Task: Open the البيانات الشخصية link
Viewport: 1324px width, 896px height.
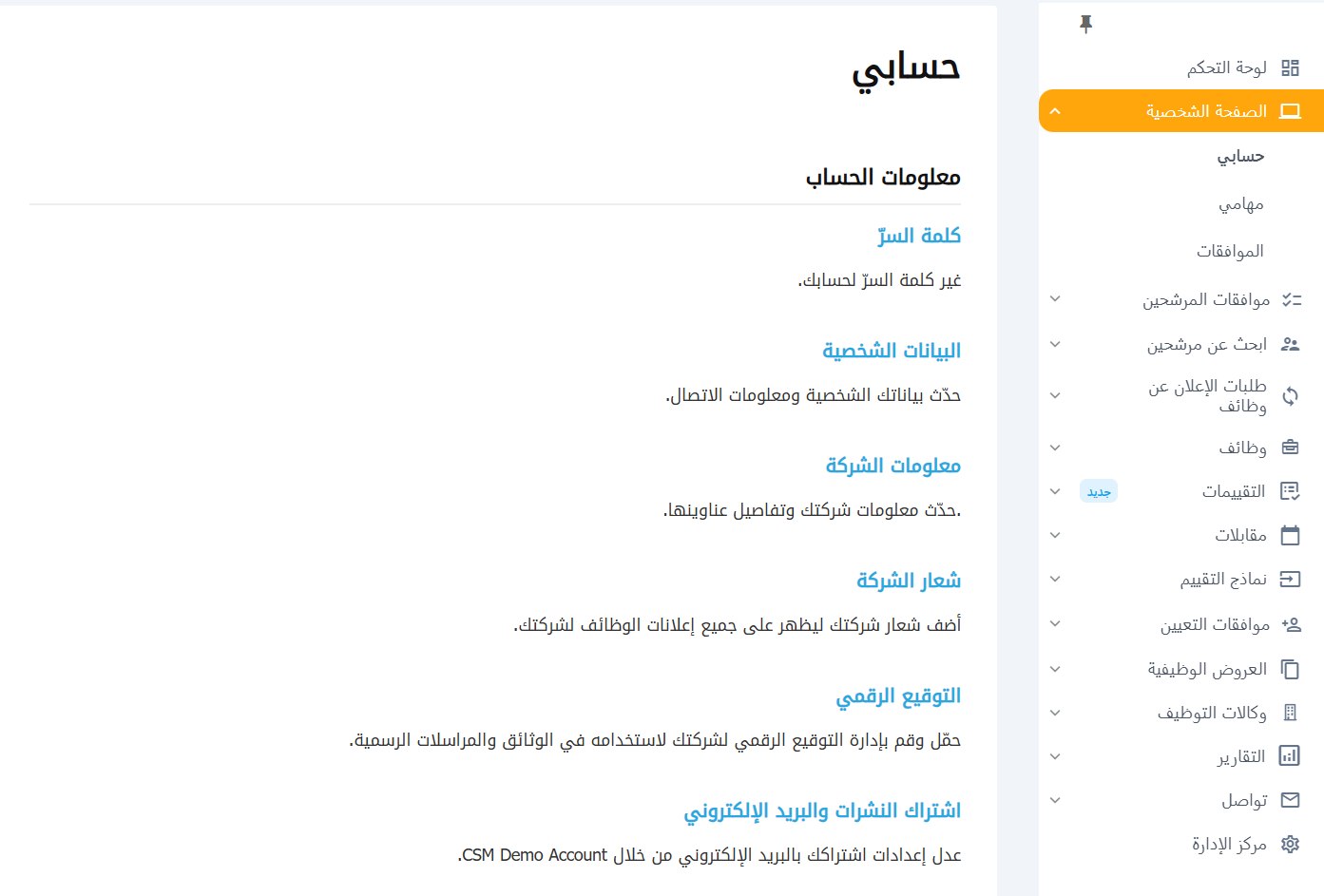Action: tap(891, 351)
